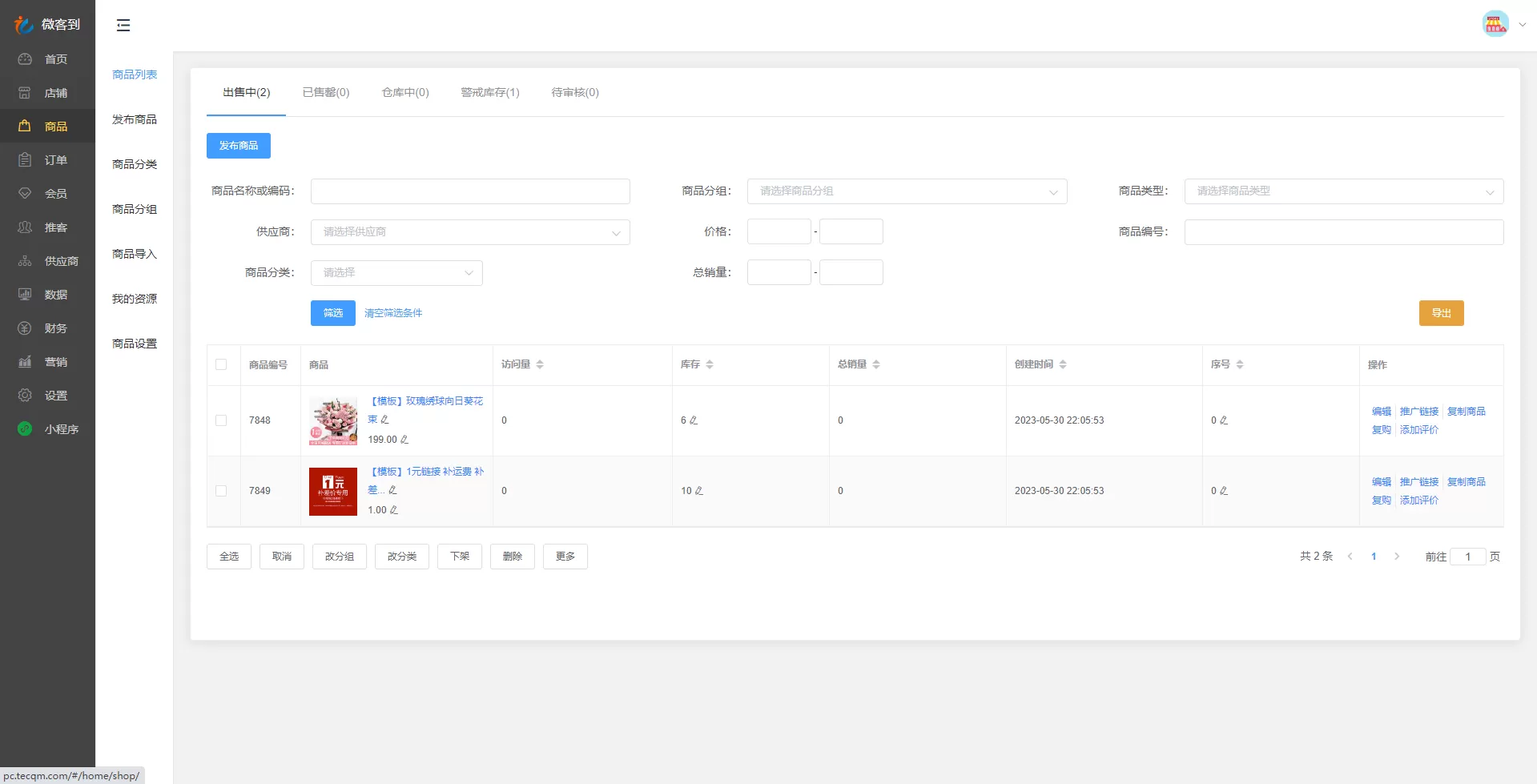The width and height of the screenshot is (1537, 784).
Task: Check the box for product 7848
Action: 221,420
